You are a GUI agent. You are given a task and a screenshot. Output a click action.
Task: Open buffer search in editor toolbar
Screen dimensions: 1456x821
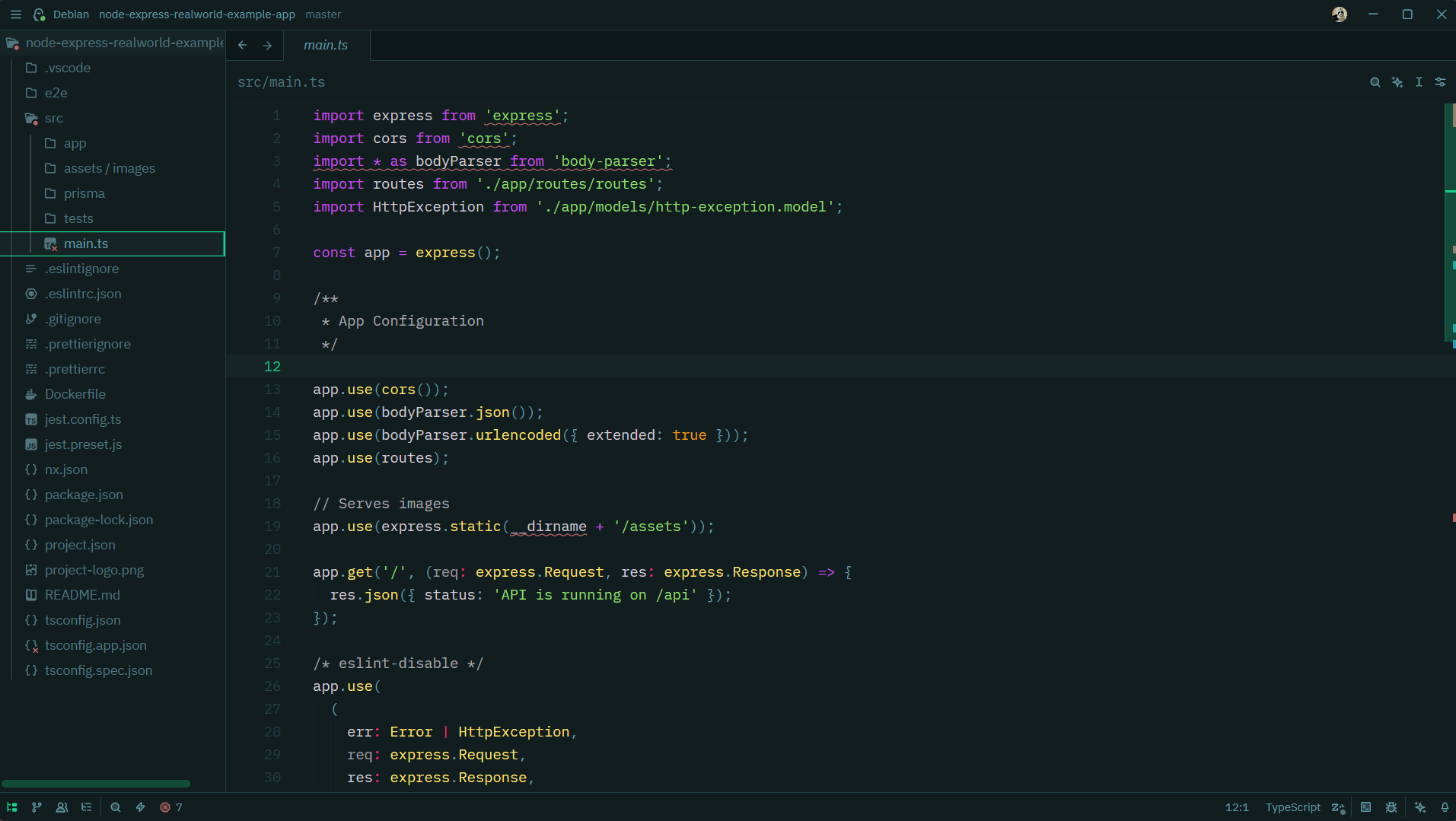[x=1375, y=82]
